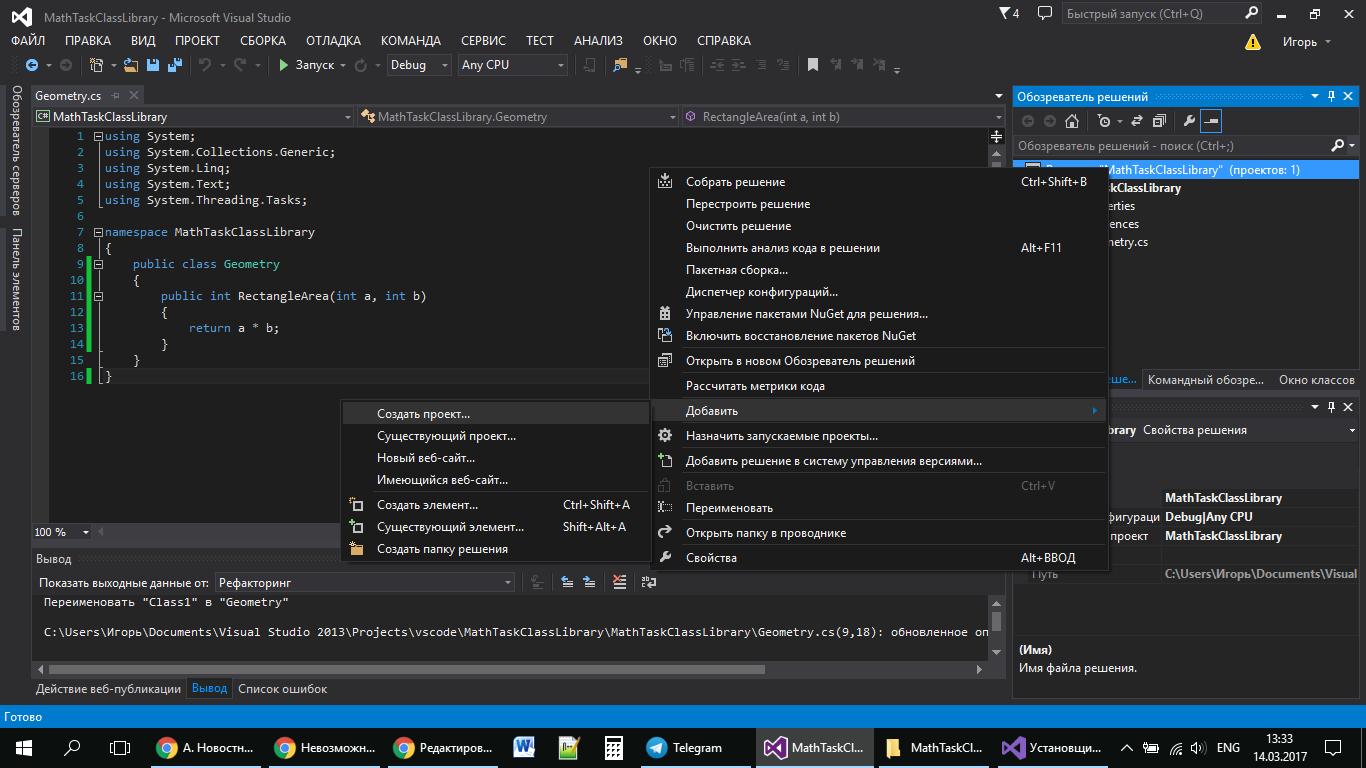Select Создать папку решения from the submenu

tap(496, 549)
